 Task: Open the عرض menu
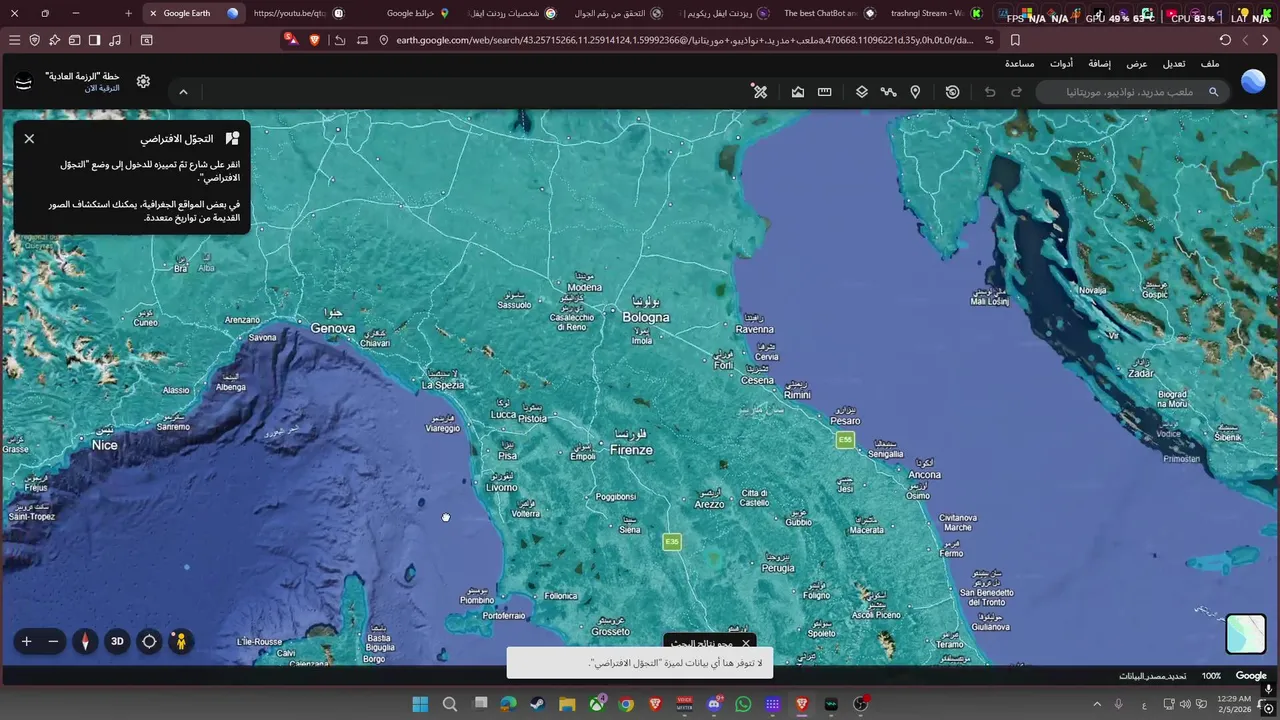1137,64
